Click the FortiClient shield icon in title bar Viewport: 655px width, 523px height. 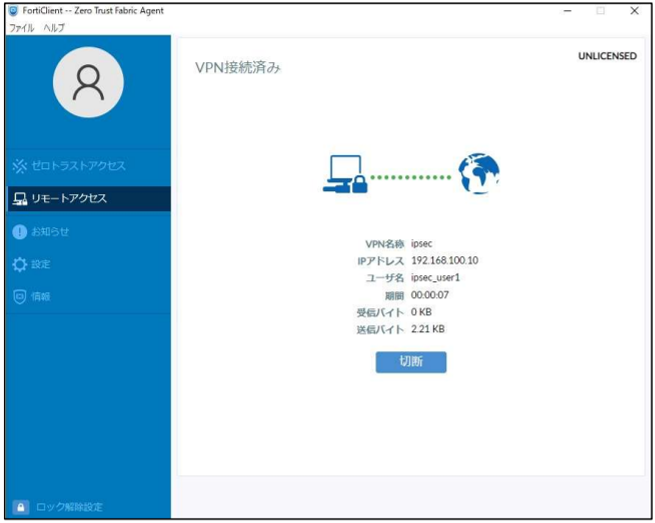click(13, 11)
